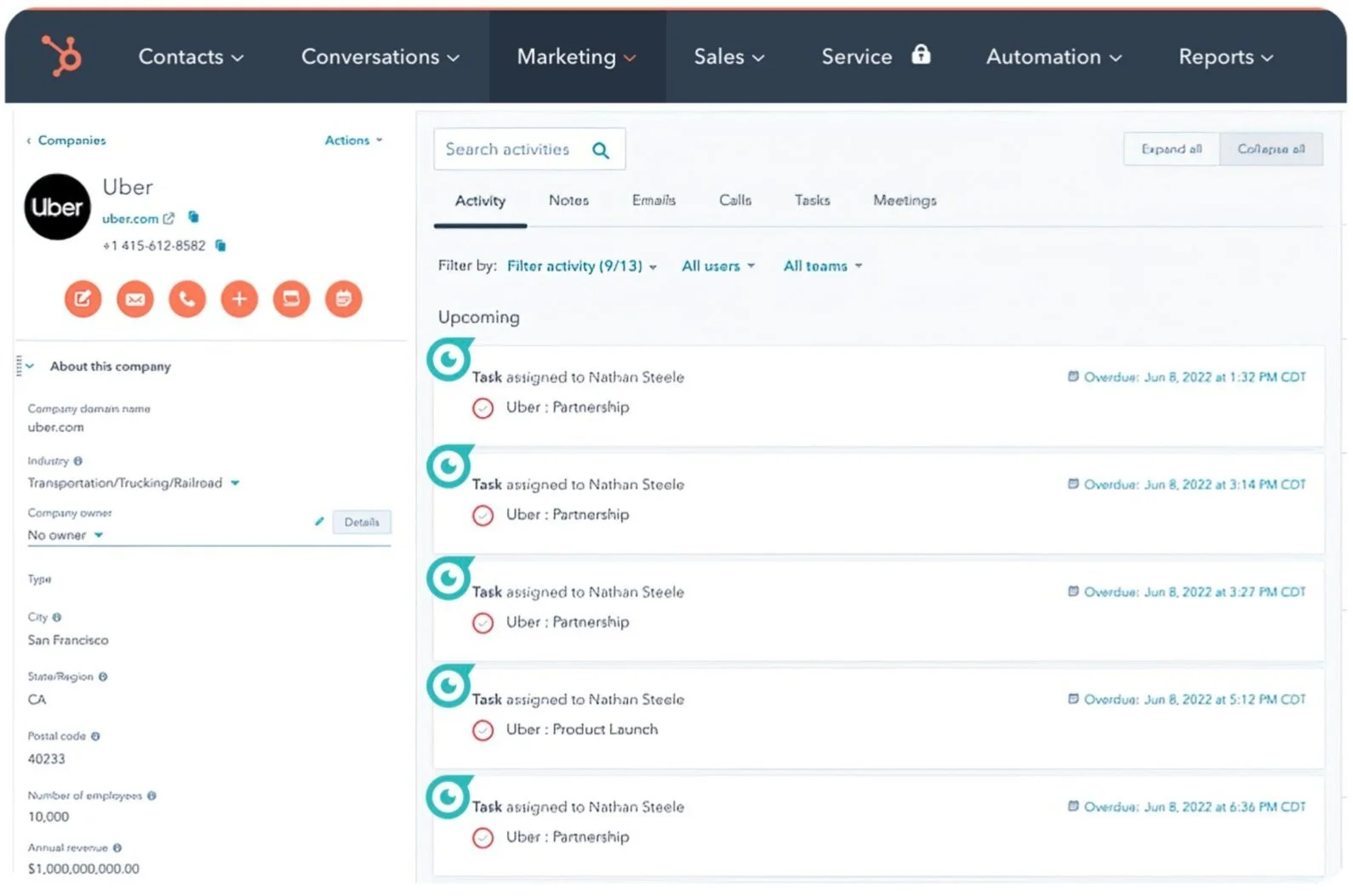Click the send email orange icon
The image size is (1353, 896).
[x=135, y=299]
